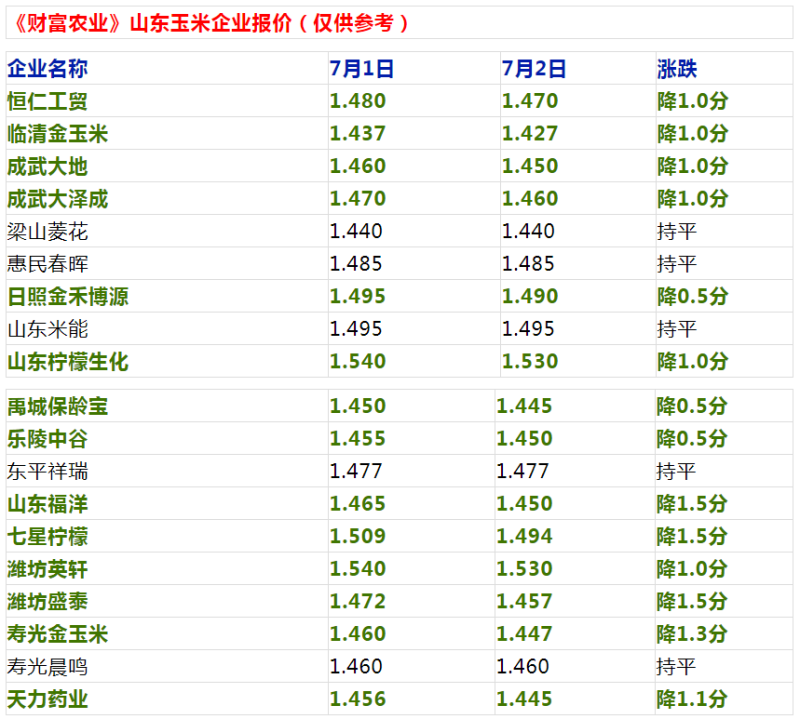800x719 pixels.
Task: Select the 天力药业 company name
Action: coord(47,699)
